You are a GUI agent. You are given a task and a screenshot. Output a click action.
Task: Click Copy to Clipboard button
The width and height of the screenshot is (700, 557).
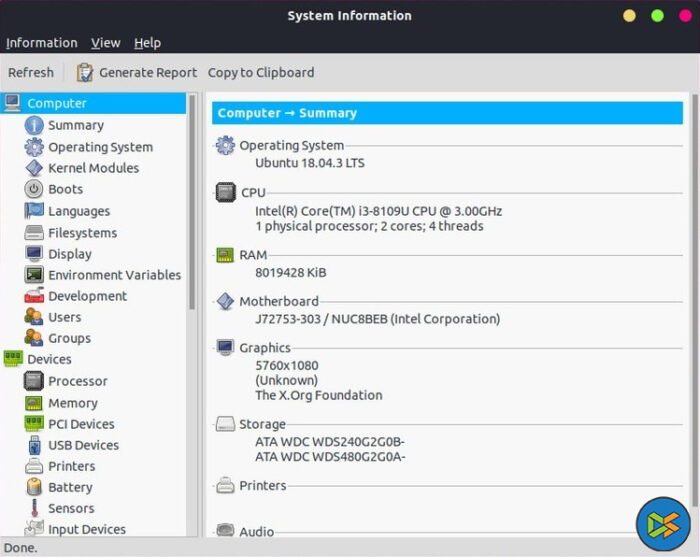(x=261, y=72)
